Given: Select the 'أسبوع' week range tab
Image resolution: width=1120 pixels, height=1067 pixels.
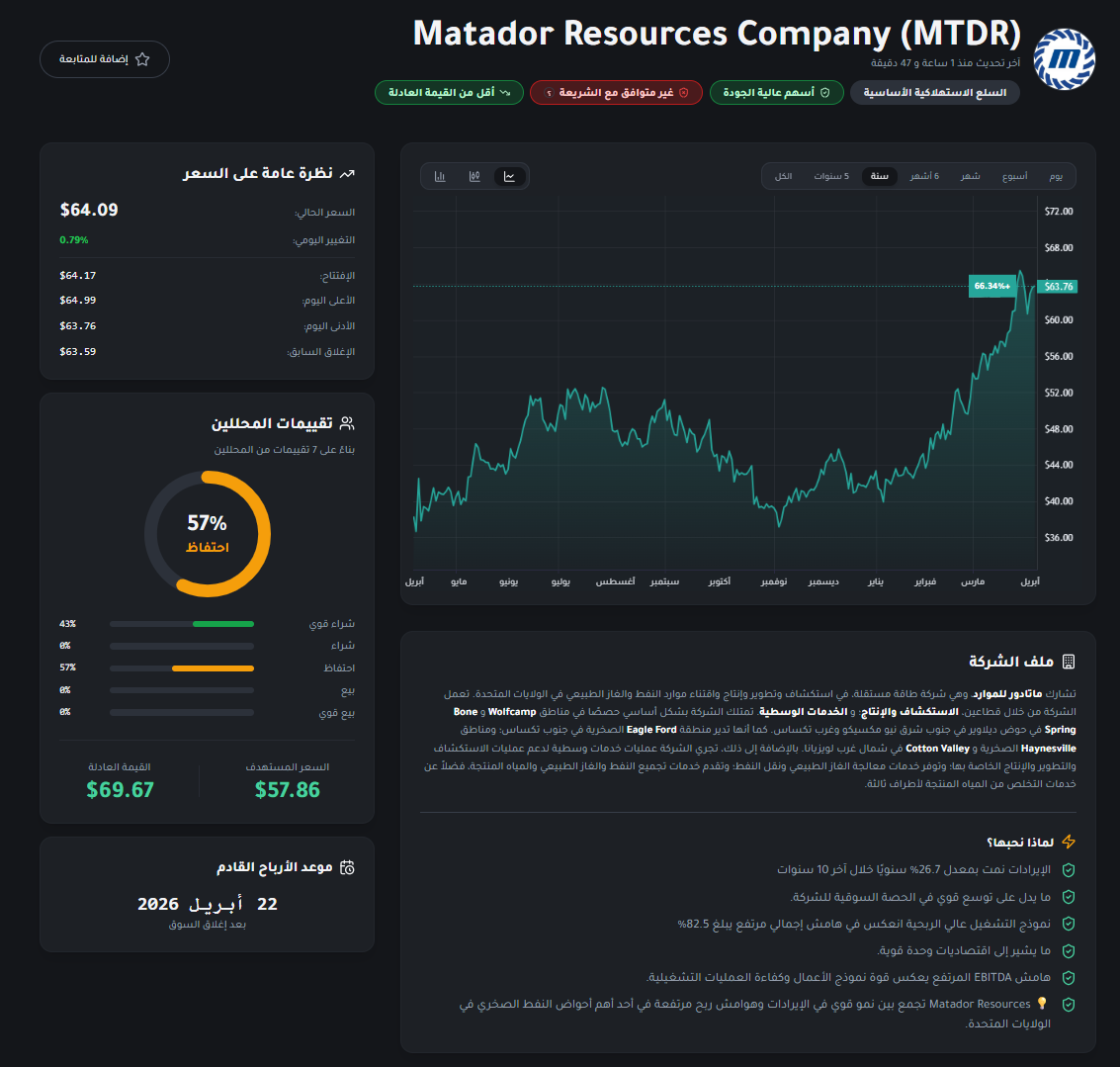Looking at the screenshot, I should (1014, 177).
